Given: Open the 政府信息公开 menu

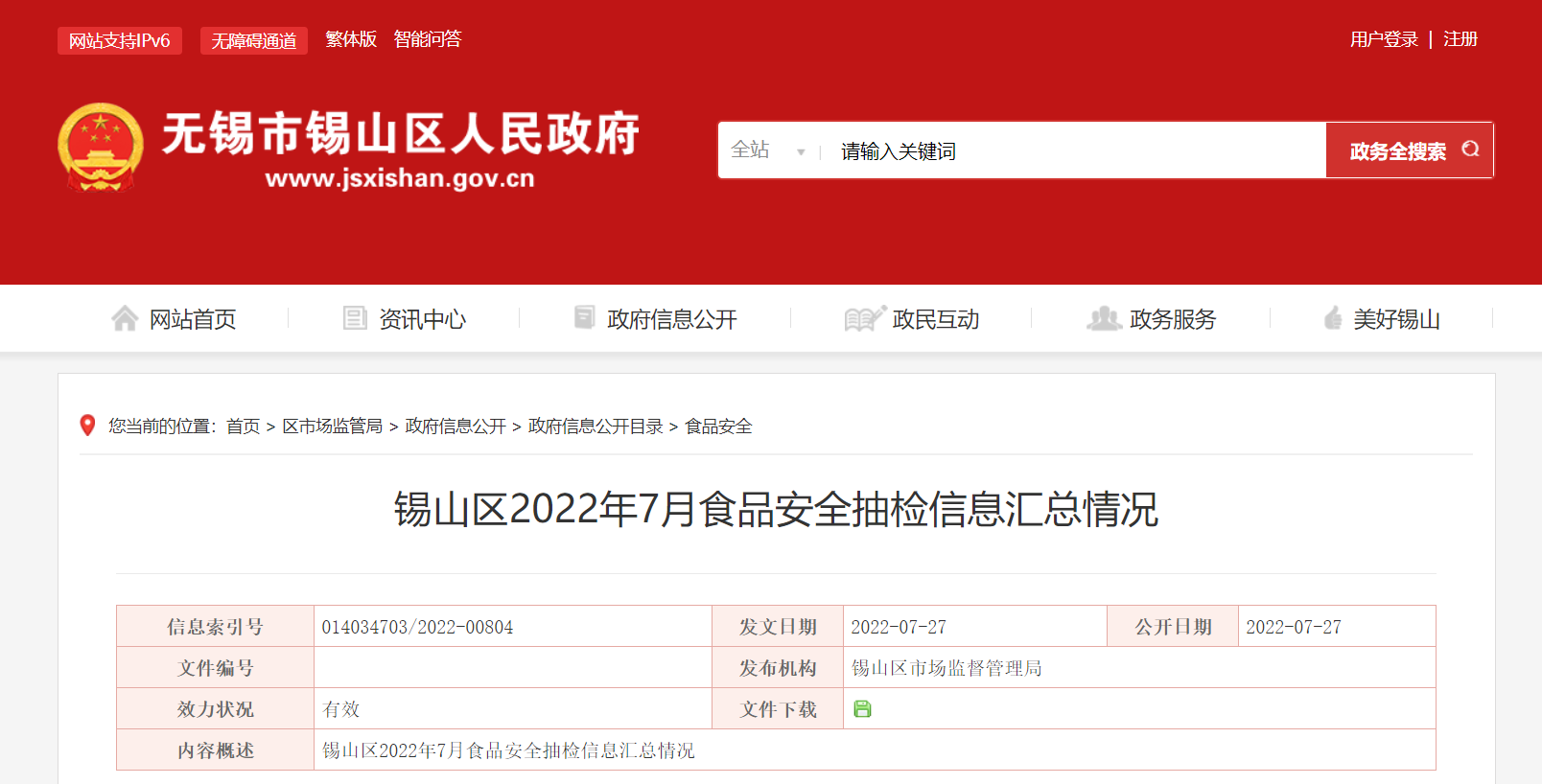Looking at the screenshot, I should point(671,319).
